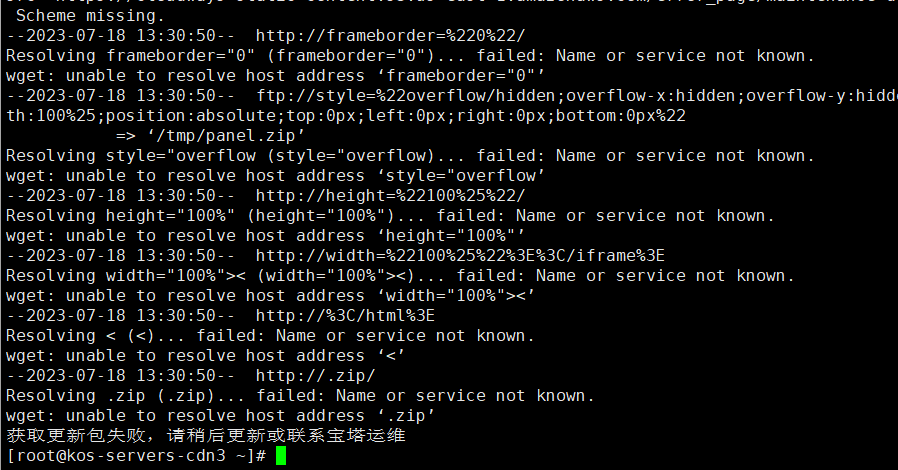Click the "Resolving .zip (.zip)" failed line
This screenshot has height=470, width=898.
point(300,396)
